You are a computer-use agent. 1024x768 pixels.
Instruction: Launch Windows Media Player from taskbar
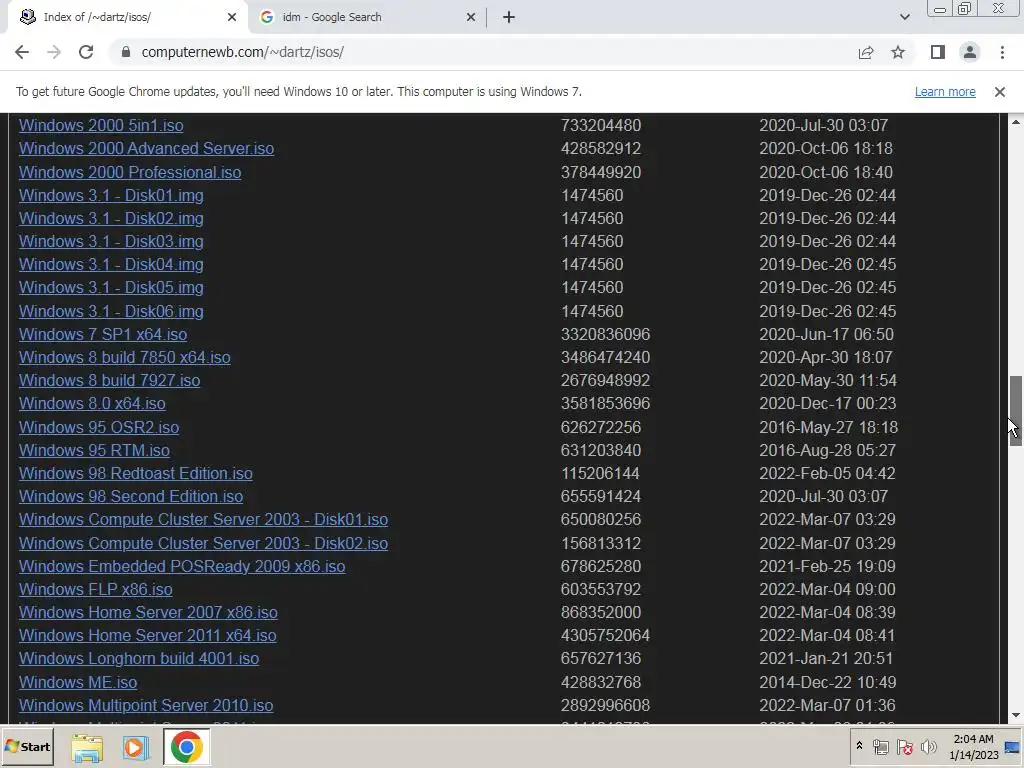tap(136, 747)
